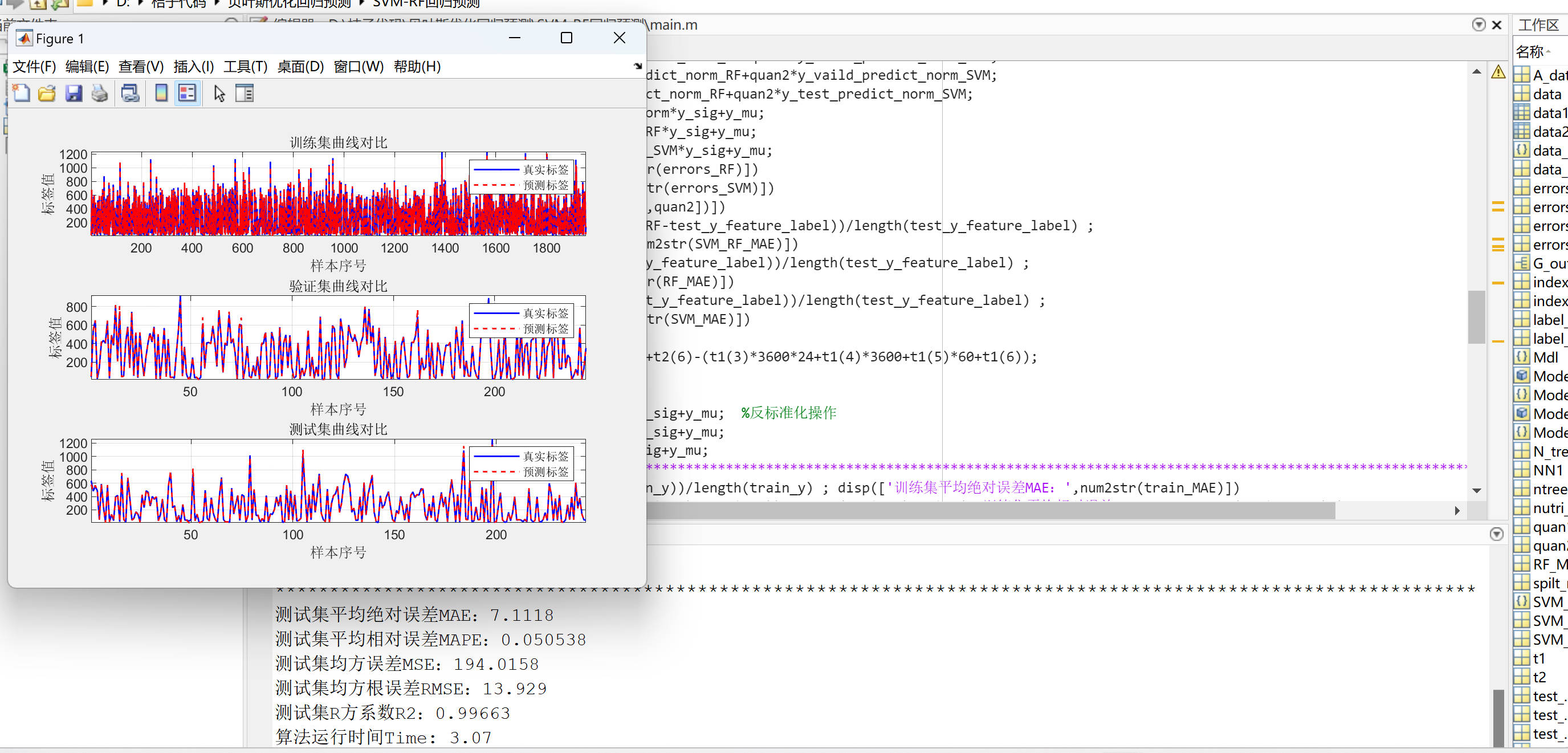Click the New Figure icon

[21, 93]
